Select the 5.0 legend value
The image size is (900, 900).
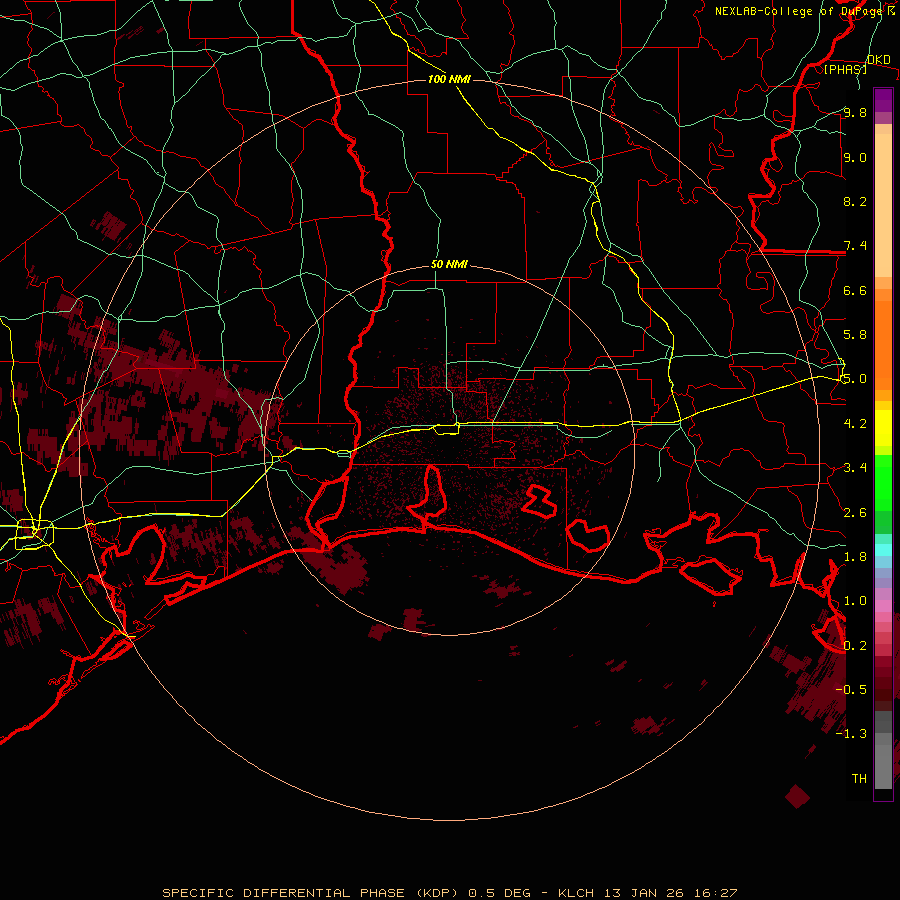(x=855, y=379)
